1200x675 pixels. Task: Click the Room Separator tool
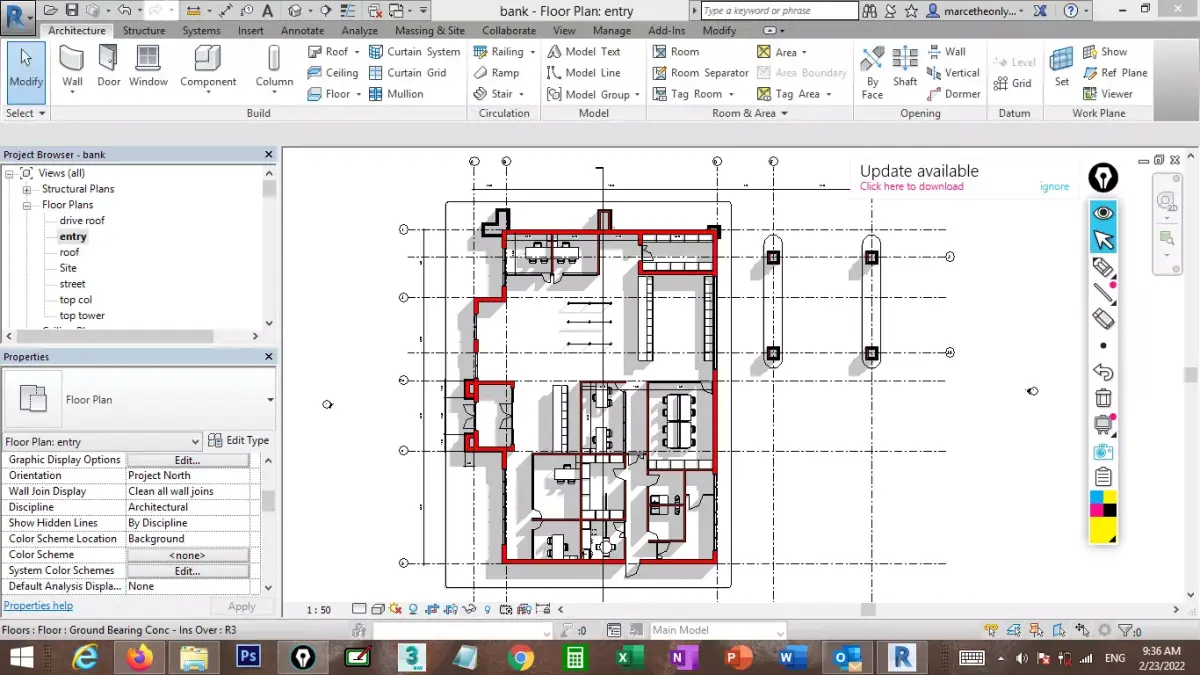pos(700,73)
